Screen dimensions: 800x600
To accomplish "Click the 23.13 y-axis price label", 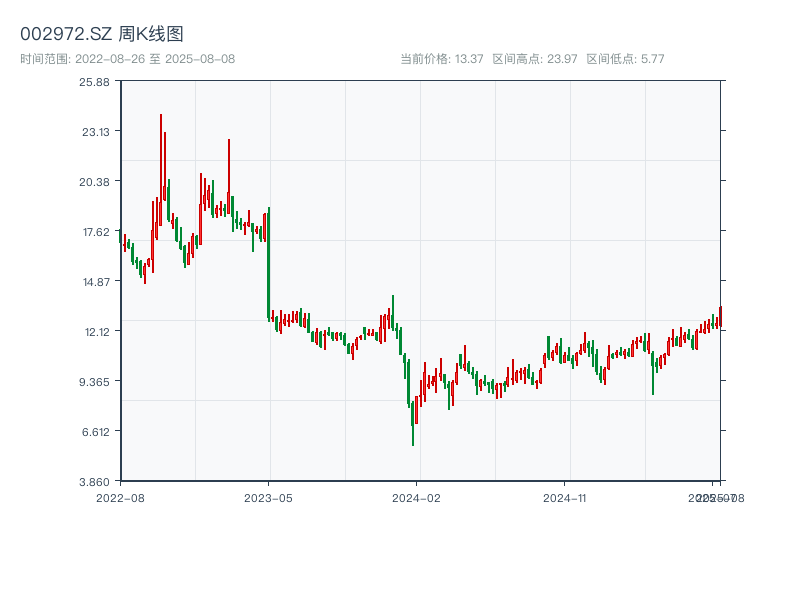I will coord(95,131).
